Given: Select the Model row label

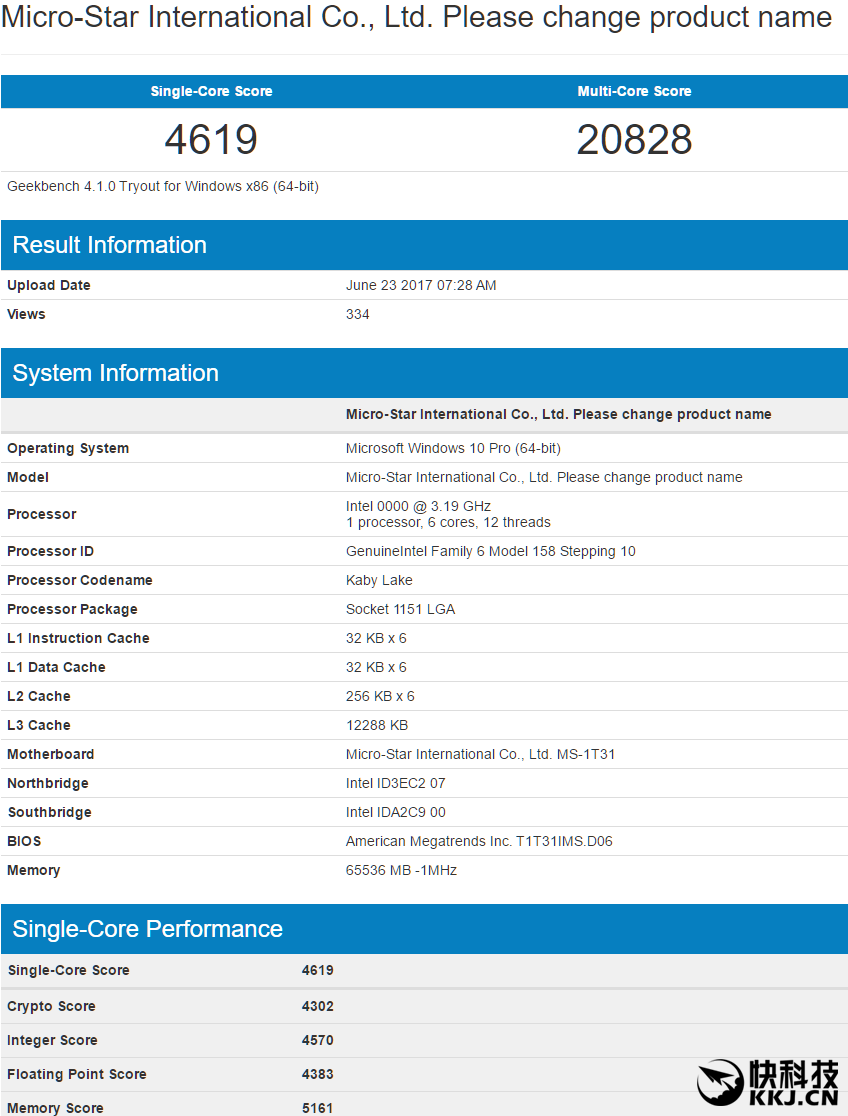Looking at the screenshot, I should click(x=28, y=478).
